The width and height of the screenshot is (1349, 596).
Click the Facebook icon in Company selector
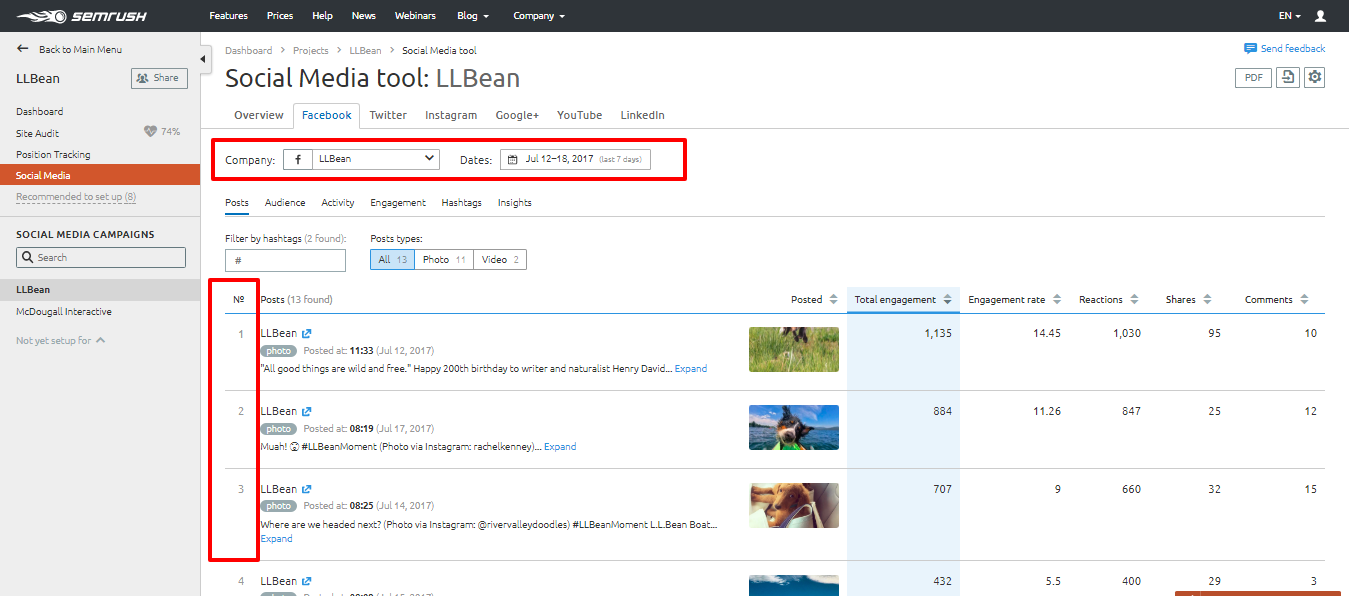(x=298, y=159)
